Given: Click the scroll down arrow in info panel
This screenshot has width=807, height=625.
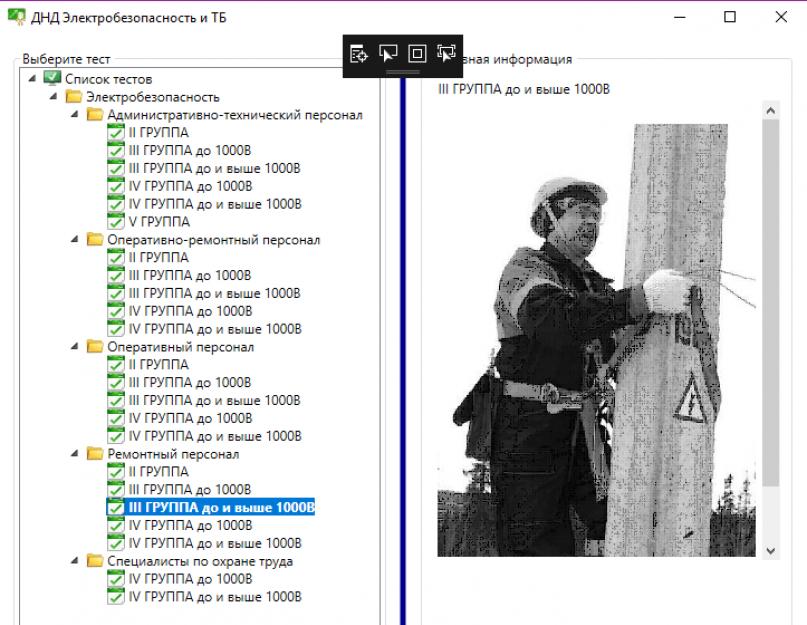Looking at the screenshot, I should (x=770, y=550).
